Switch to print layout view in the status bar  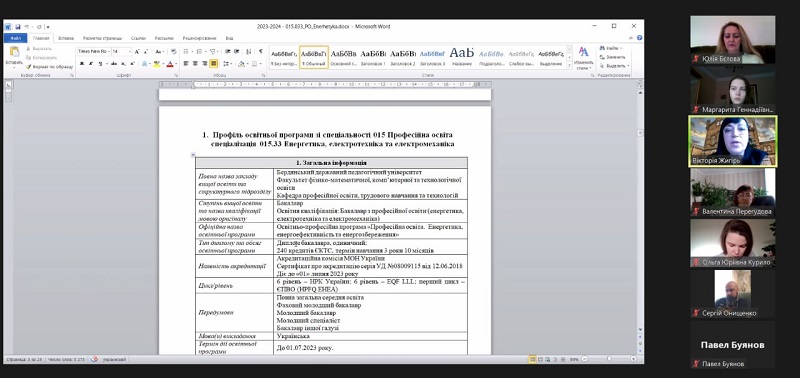(x=533, y=359)
